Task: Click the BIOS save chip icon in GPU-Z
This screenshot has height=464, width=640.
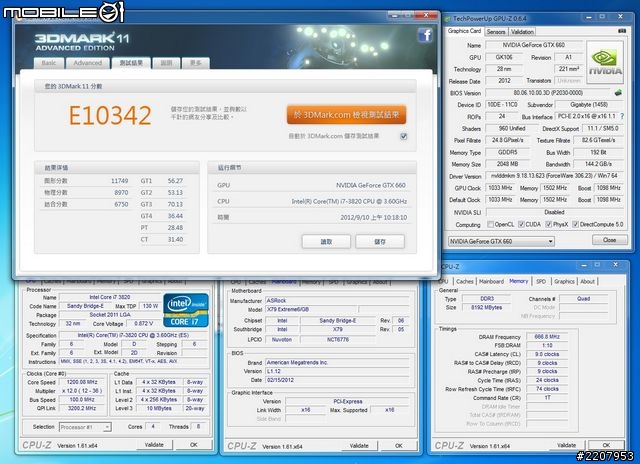Action: pyautogui.click(x=618, y=93)
